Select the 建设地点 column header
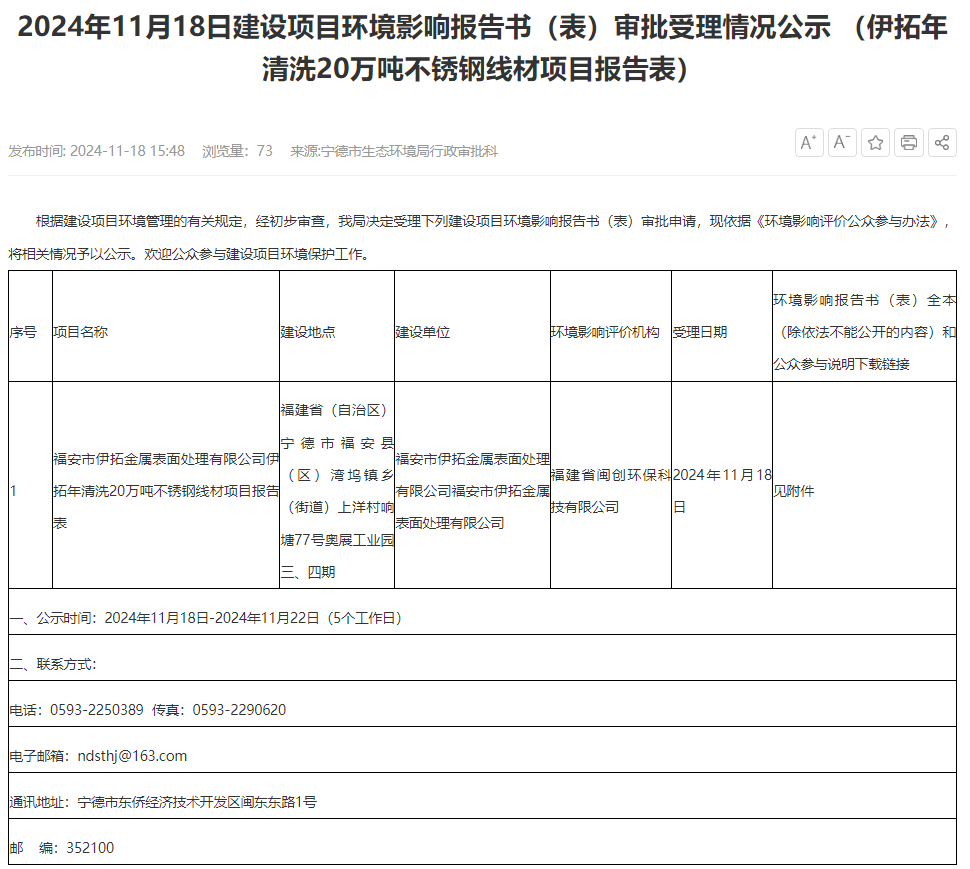Image resolution: width=970 pixels, height=869 pixels. (308, 332)
